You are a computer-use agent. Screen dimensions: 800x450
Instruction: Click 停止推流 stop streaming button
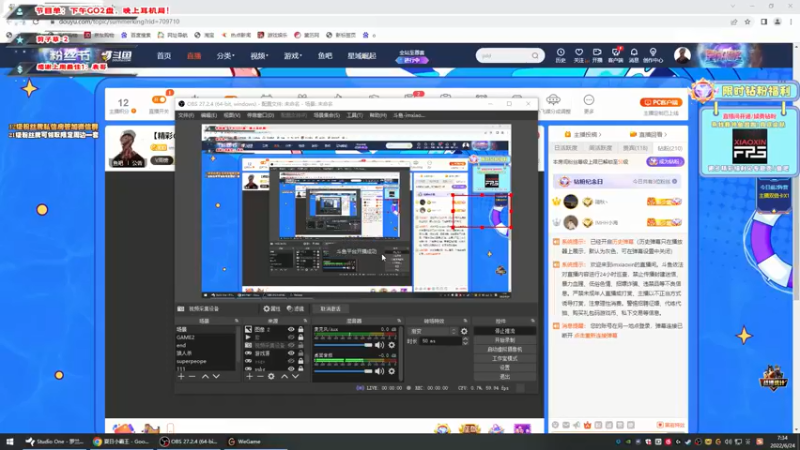[x=505, y=331]
